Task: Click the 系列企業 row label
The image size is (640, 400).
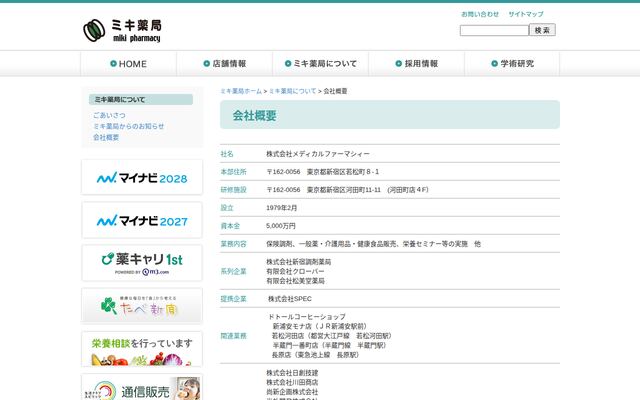Action: (x=233, y=271)
